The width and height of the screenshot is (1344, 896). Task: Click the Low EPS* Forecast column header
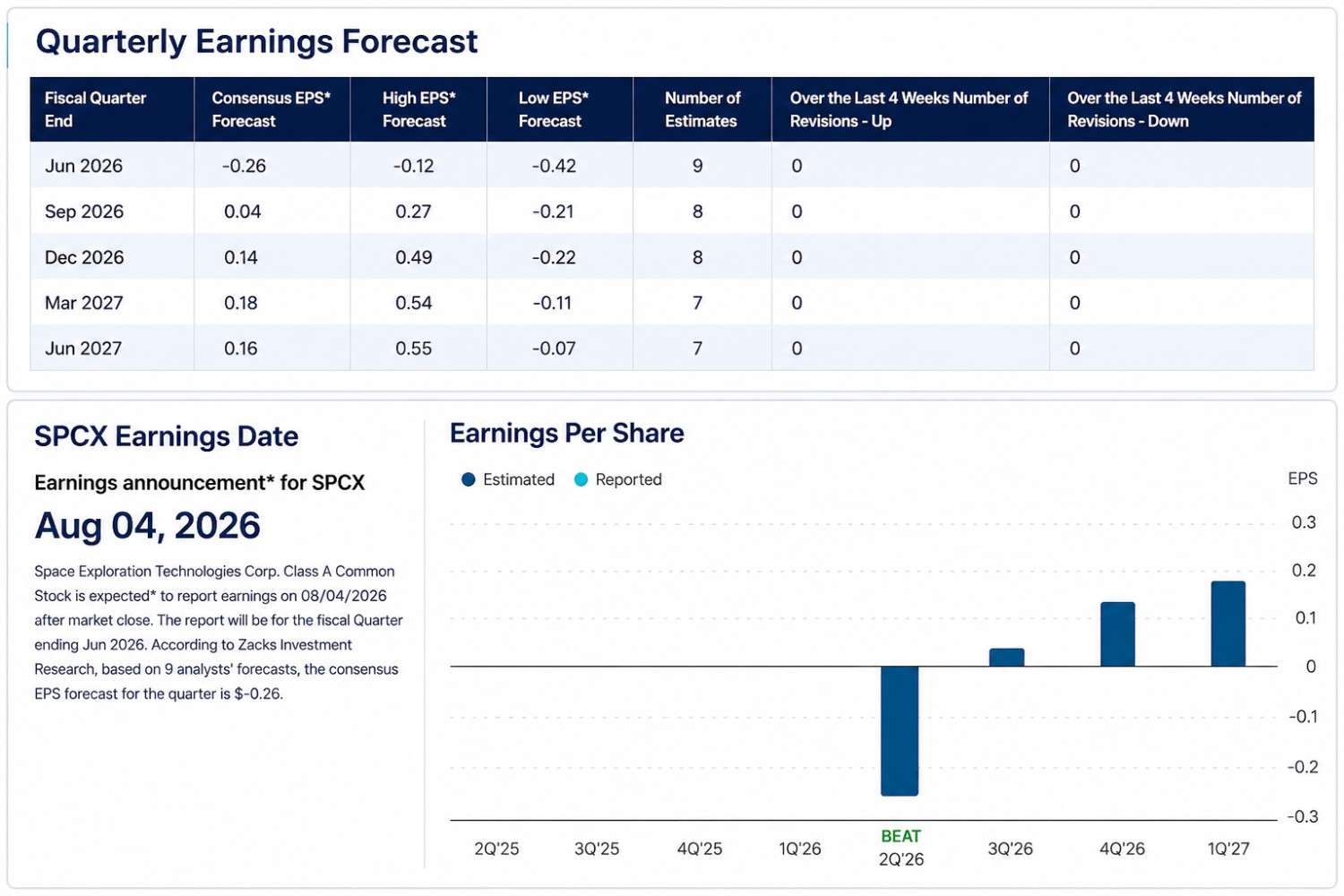[x=560, y=109]
